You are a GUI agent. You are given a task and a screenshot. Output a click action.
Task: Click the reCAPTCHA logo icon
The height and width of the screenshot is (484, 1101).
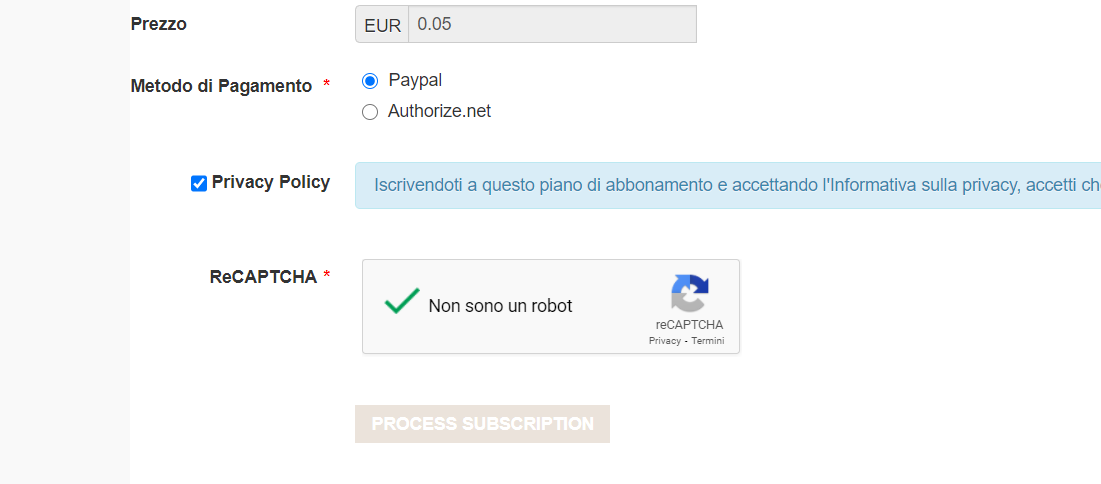[690, 293]
